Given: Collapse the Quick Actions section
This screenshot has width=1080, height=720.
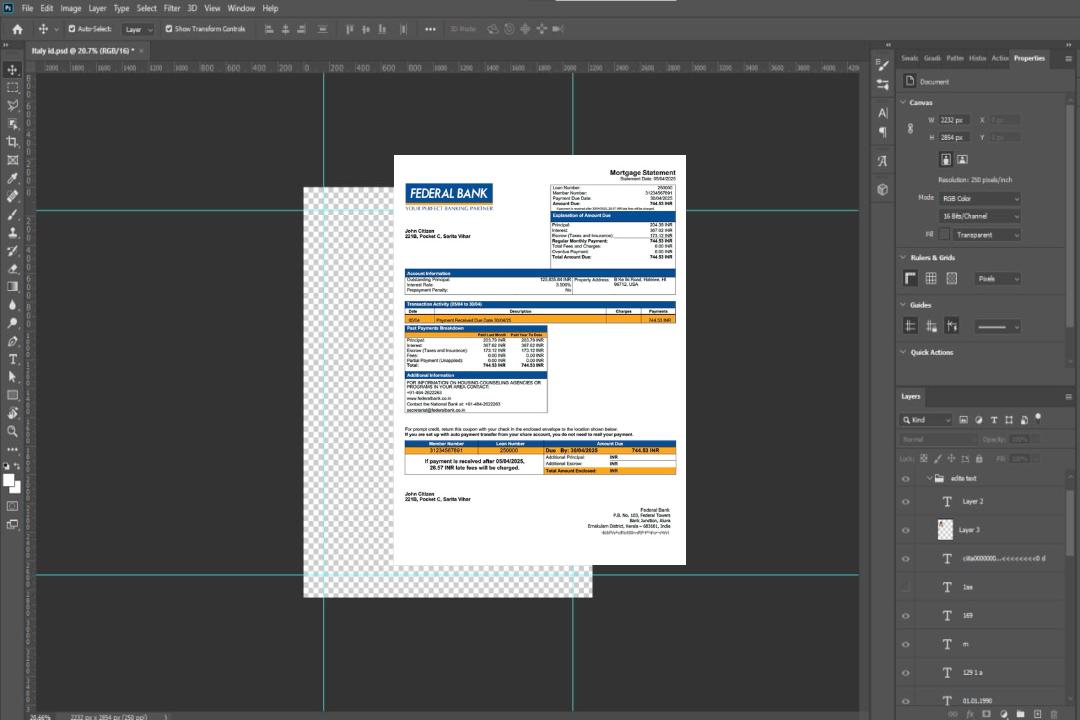Looking at the screenshot, I should pyautogui.click(x=903, y=352).
